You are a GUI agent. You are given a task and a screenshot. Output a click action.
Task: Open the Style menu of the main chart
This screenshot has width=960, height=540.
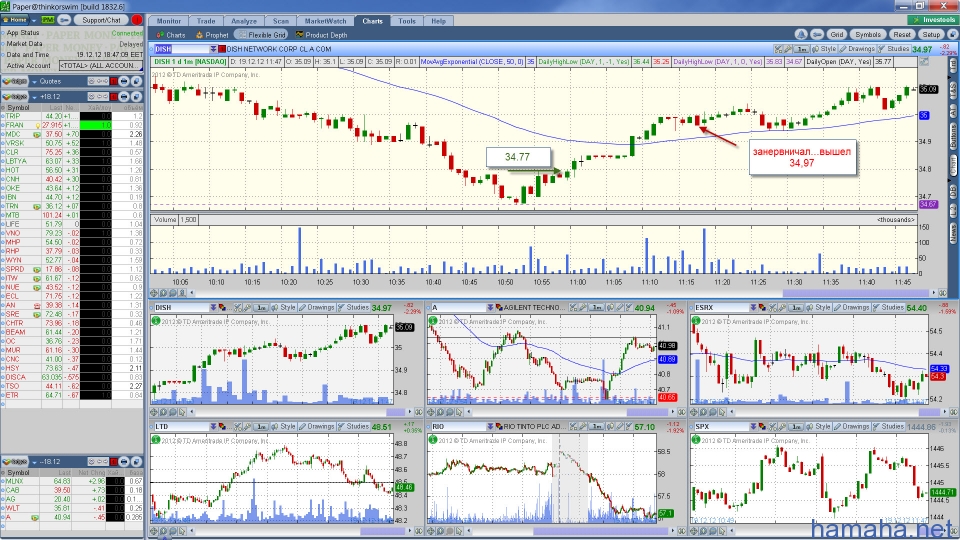coord(824,49)
